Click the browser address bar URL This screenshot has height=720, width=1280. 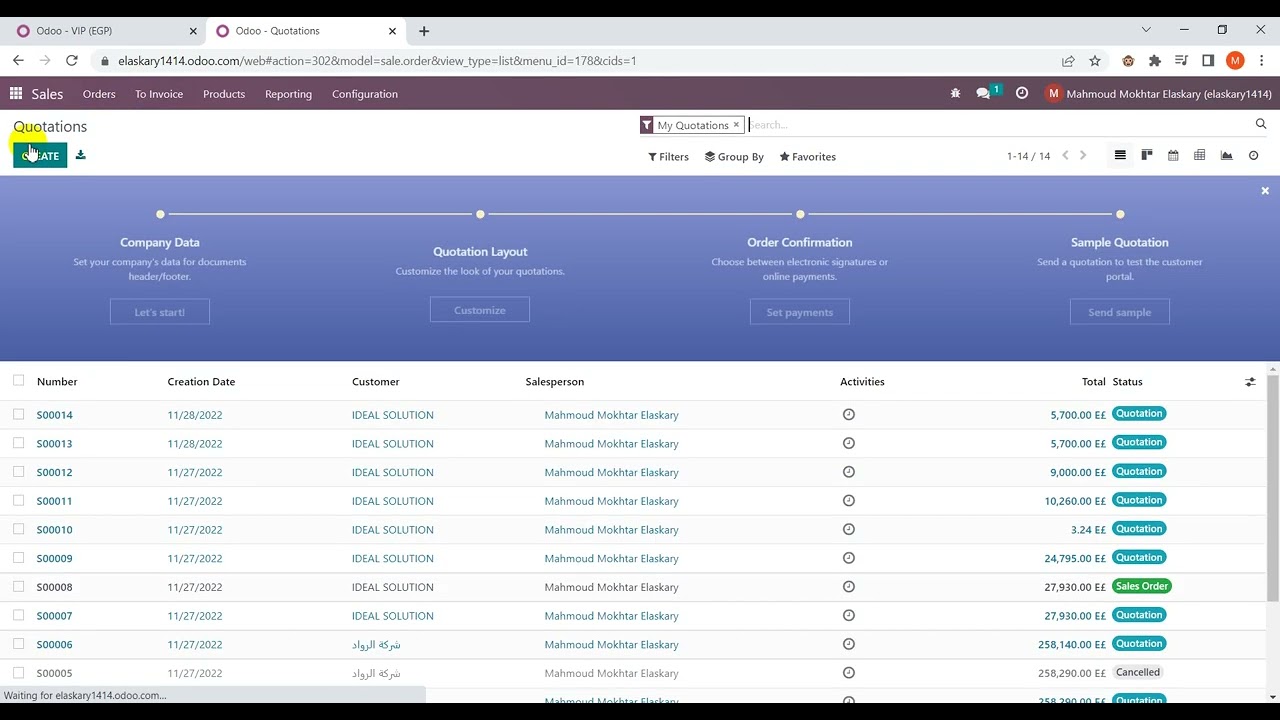[x=377, y=61]
